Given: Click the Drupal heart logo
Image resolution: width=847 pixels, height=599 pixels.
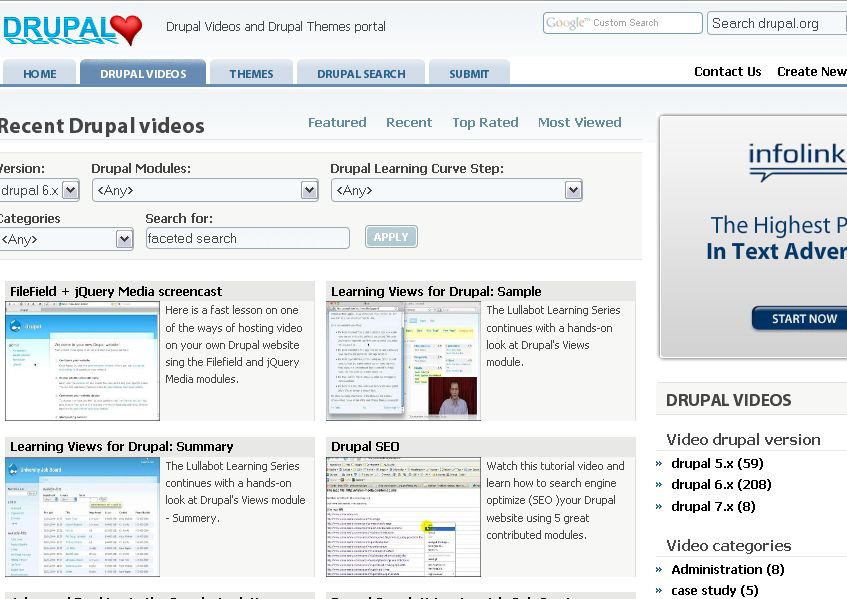Looking at the screenshot, I should [72, 29].
